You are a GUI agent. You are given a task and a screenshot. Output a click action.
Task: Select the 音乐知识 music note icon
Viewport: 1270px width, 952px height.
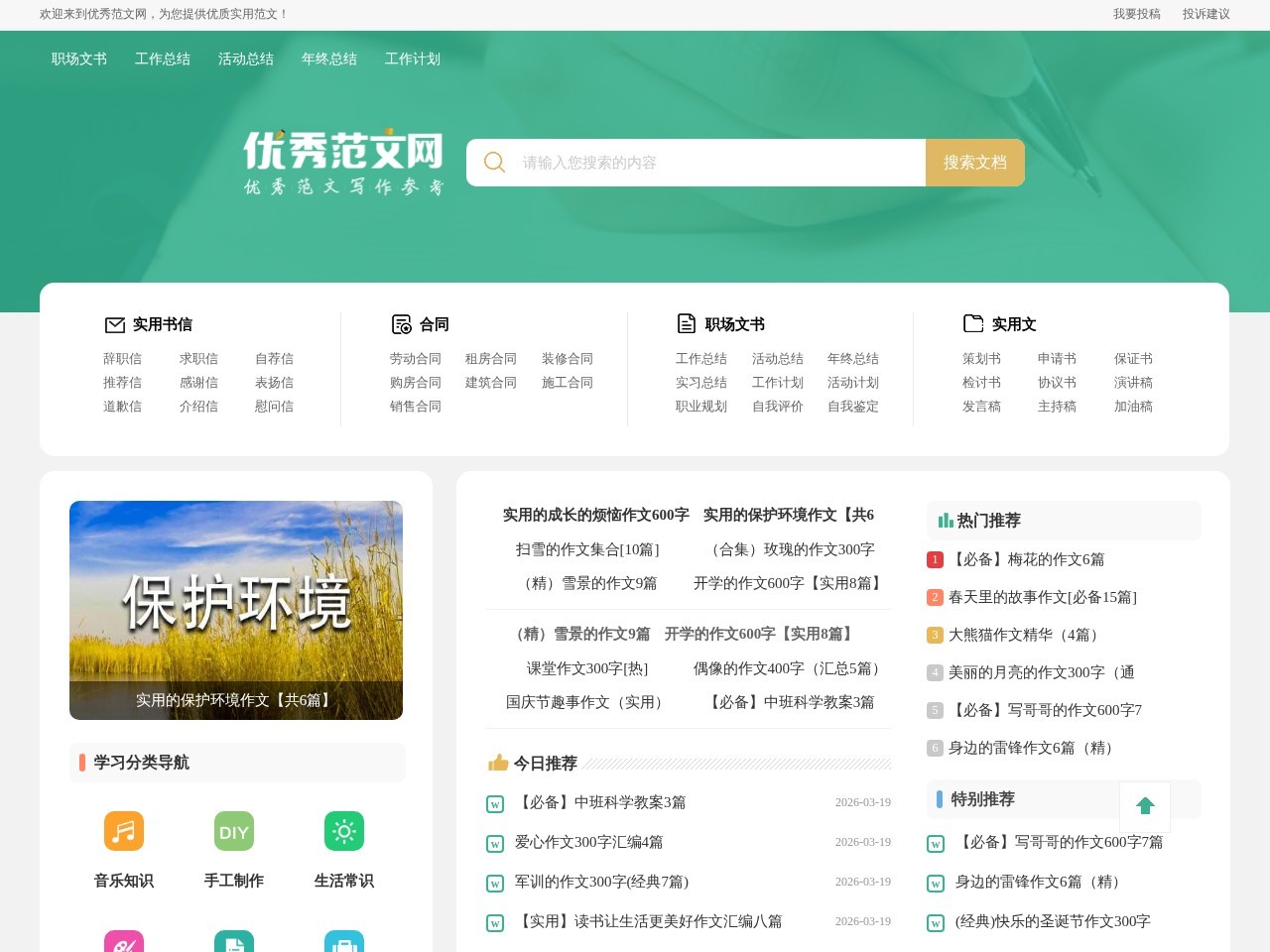tap(123, 831)
